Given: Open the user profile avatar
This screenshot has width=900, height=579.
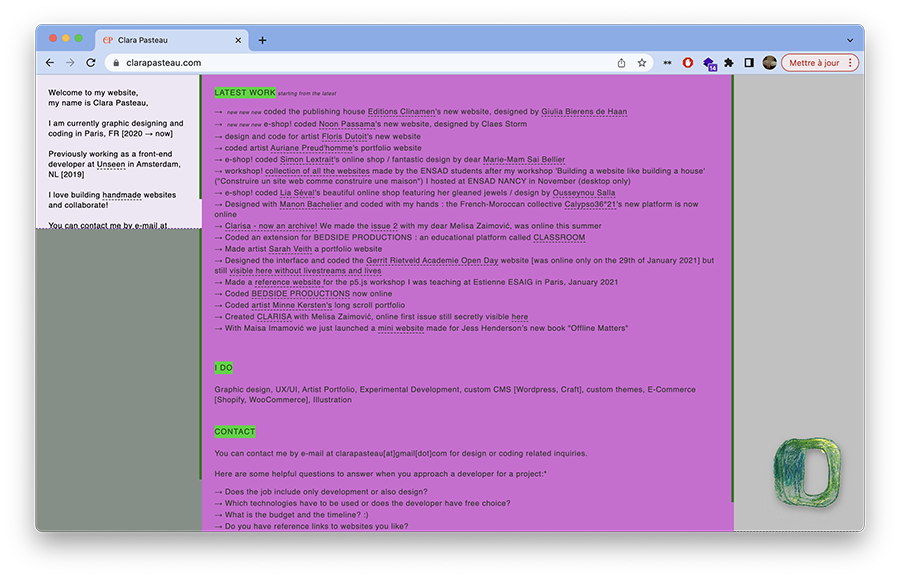Looking at the screenshot, I should (x=770, y=63).
